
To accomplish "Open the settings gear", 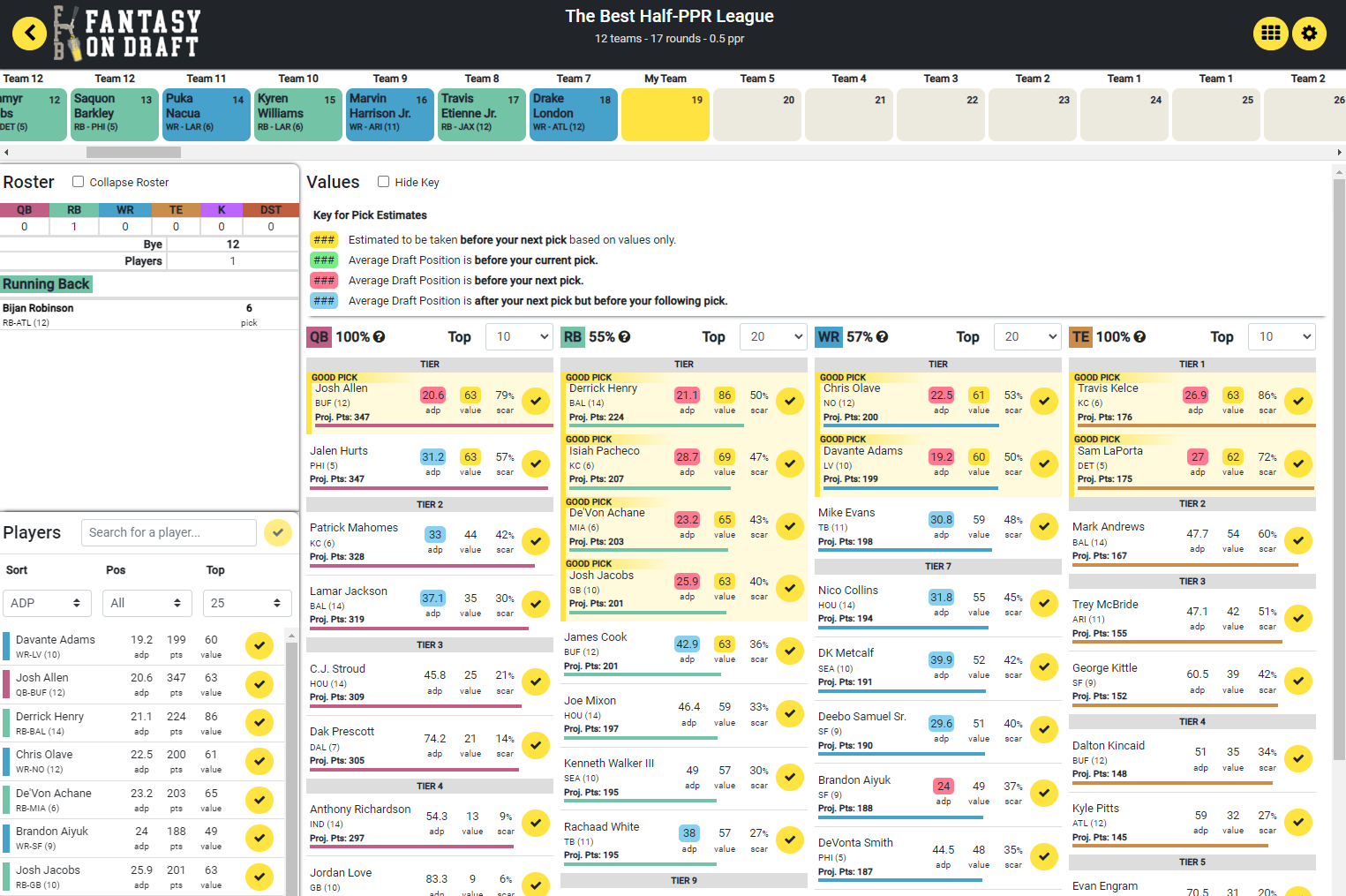I will pyautogui.click(x=1309, y=34).
